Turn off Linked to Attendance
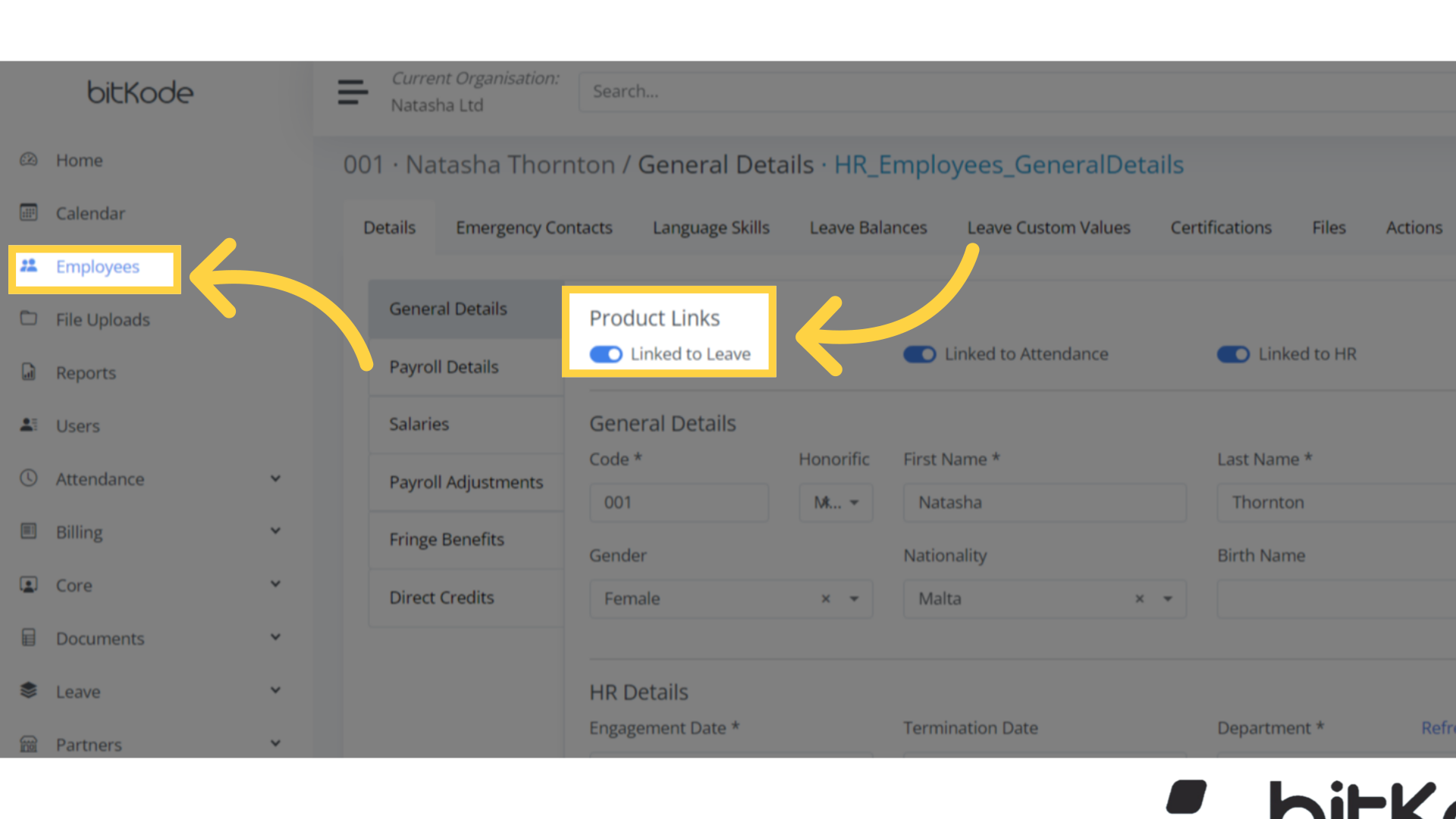The width and height of the screenshot is (1456, 819). tap(919, 354)
